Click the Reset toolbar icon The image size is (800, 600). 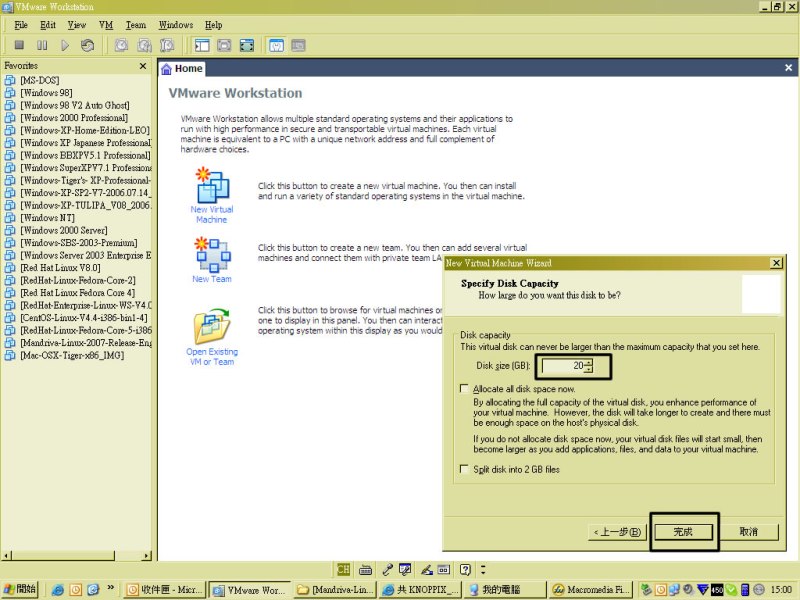pyautogui.click(x=88, y=45)
